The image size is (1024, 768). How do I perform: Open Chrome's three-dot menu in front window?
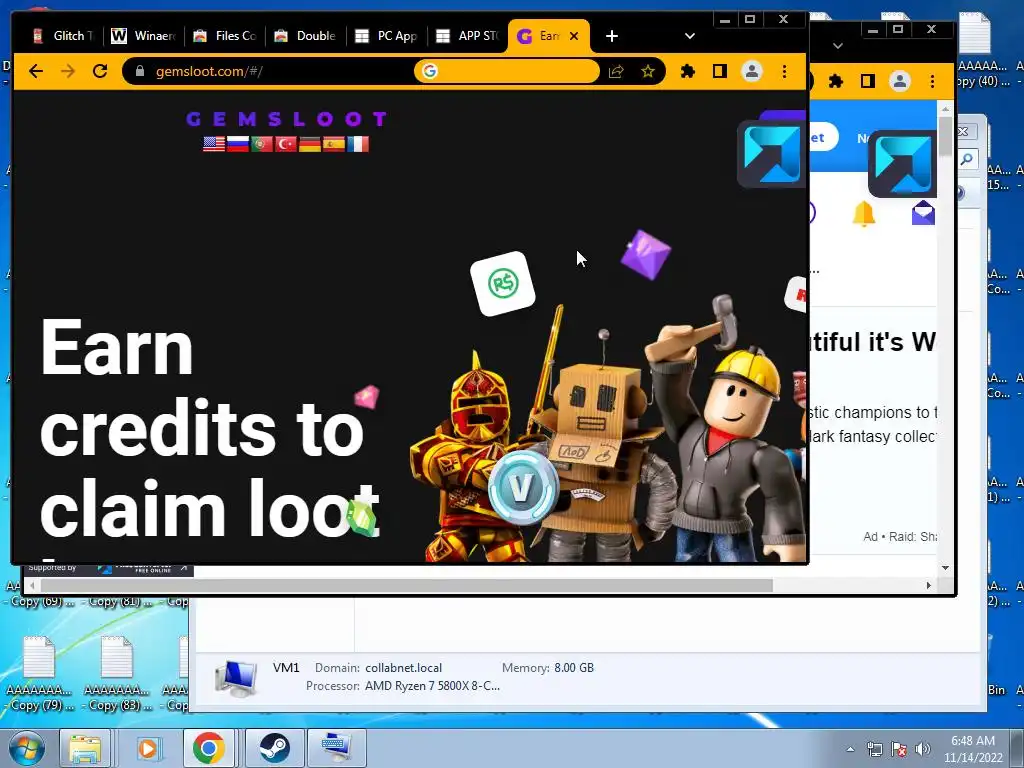tap(784, 71)
